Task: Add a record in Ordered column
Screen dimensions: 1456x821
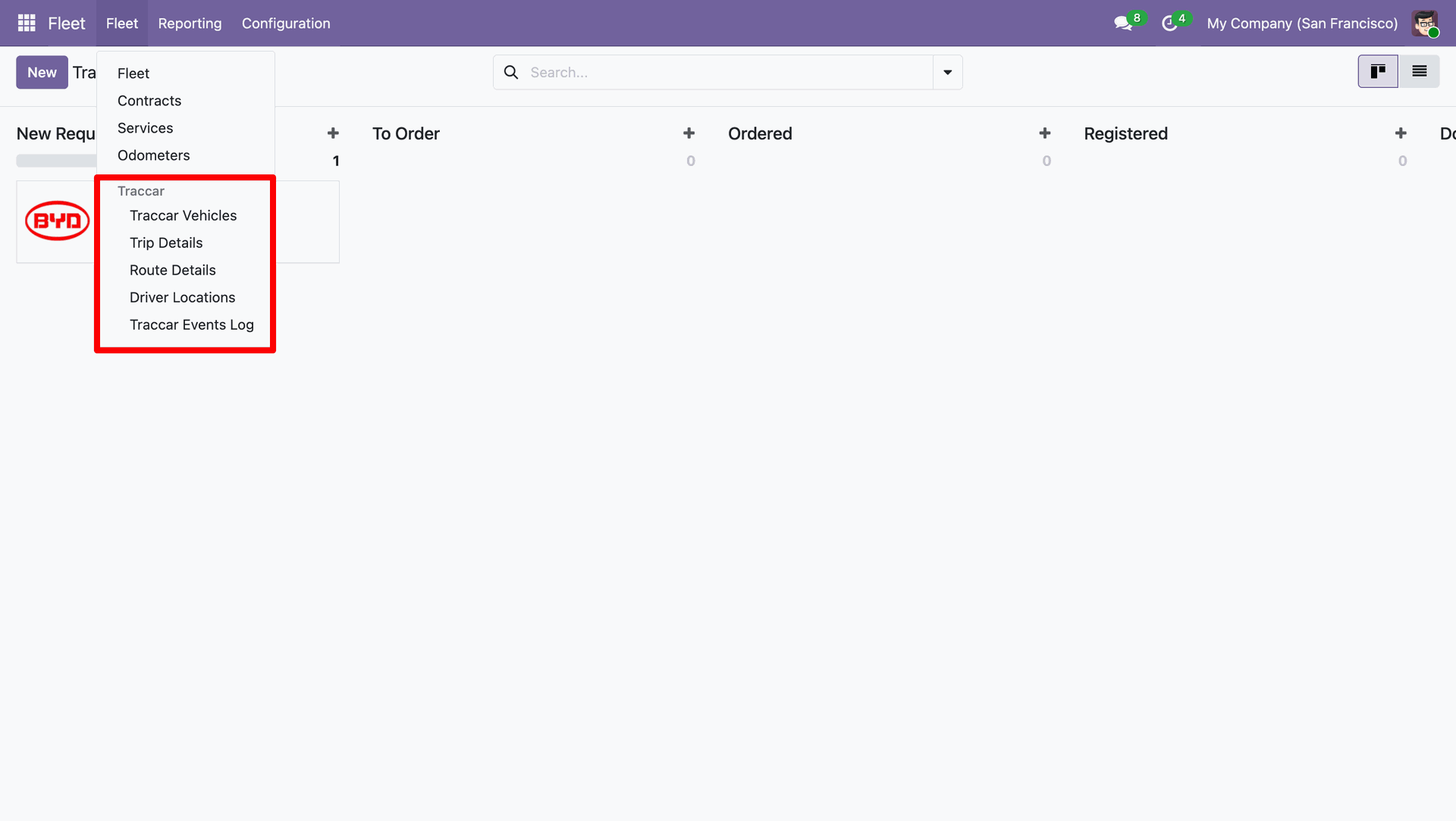Action: (x=1044, y=133)
